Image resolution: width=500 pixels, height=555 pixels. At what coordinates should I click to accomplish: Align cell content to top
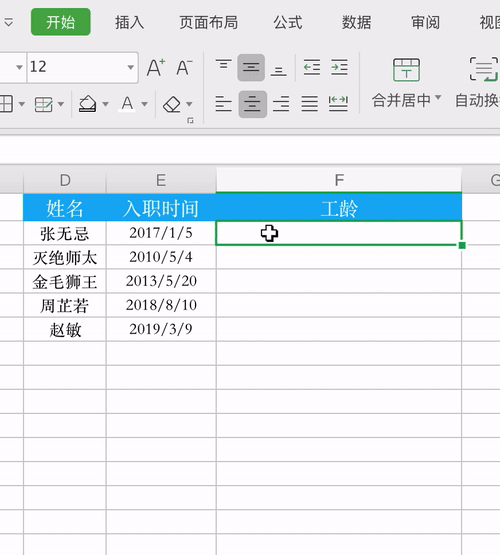[x=224, y=65]
